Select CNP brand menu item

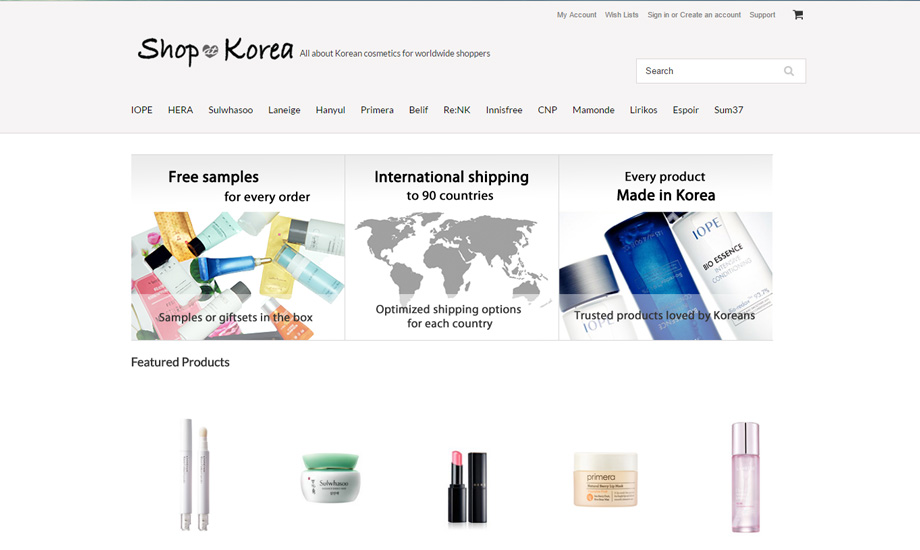coord(547,110)
